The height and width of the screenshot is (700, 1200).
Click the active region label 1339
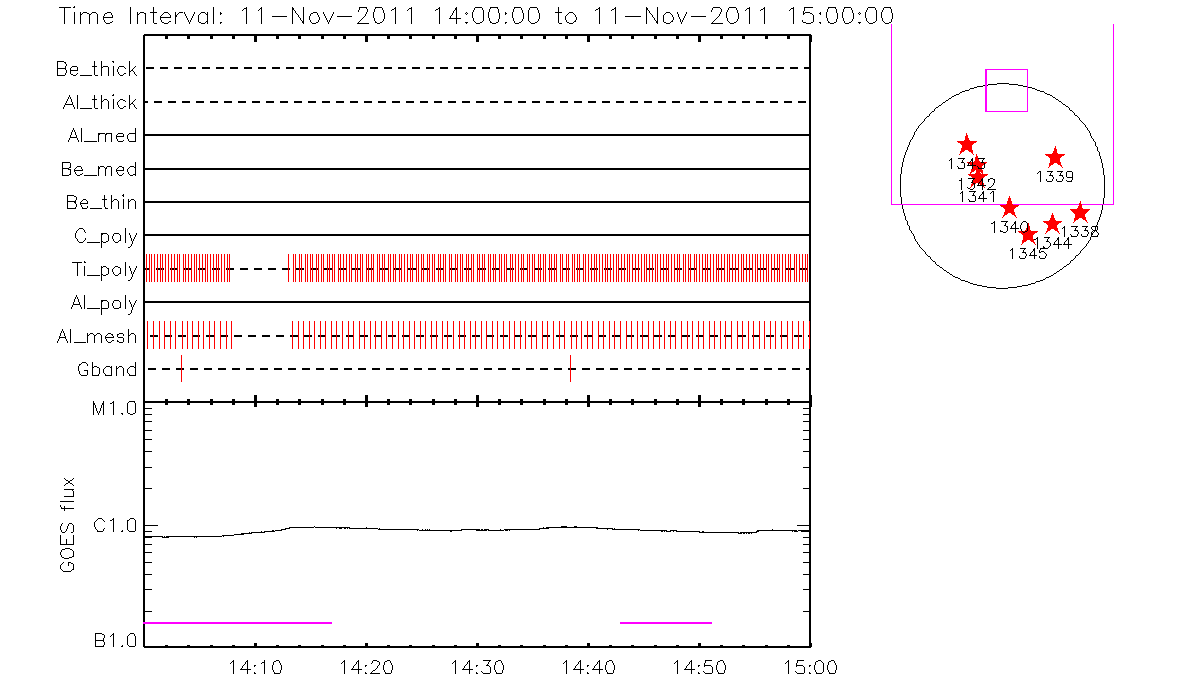coord(1055,177)
